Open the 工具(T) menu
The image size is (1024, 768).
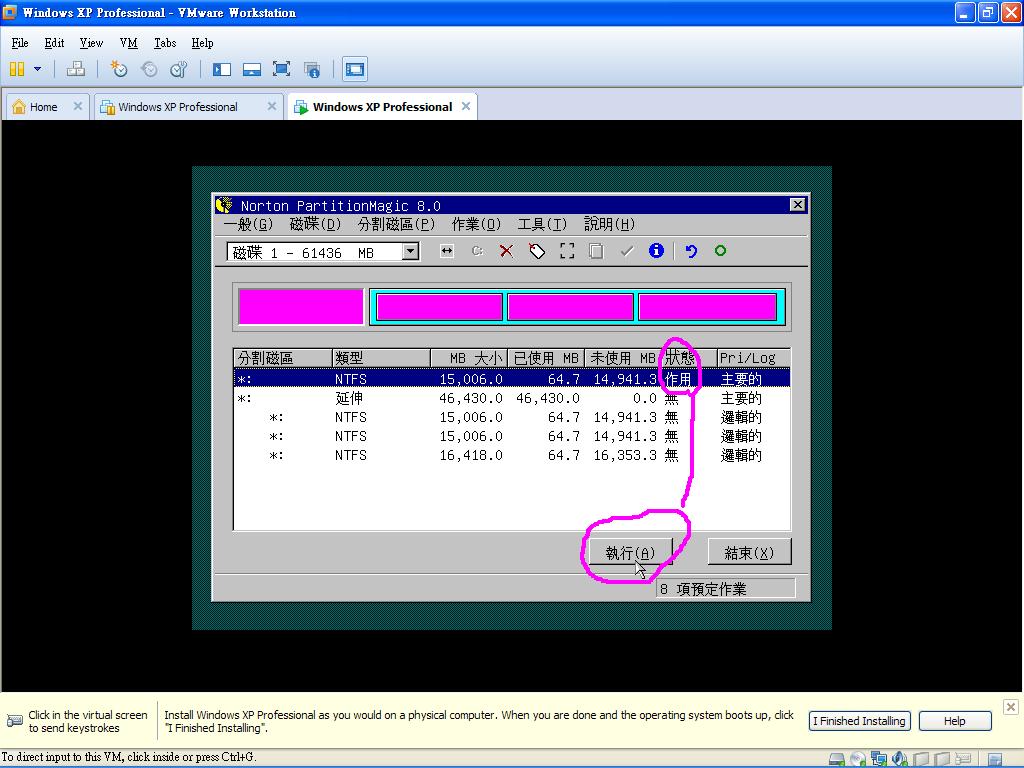click(542, 225)
